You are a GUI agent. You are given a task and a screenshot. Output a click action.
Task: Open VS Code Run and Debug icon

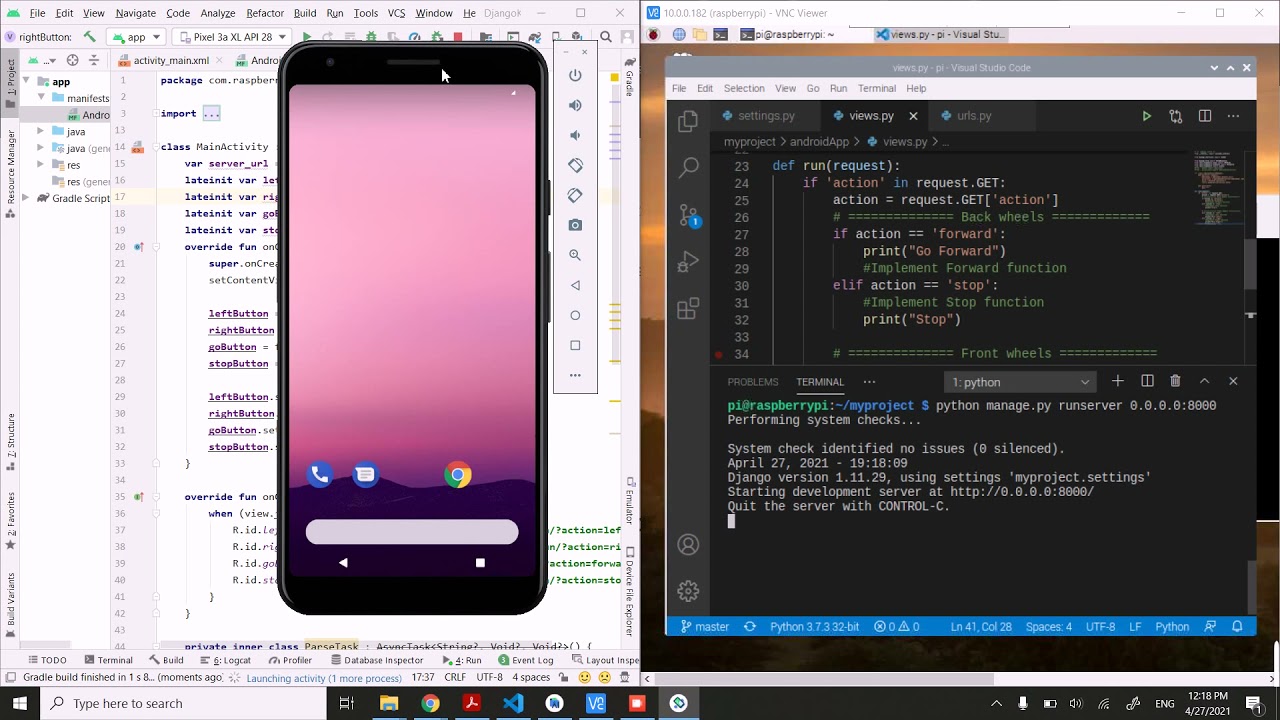(x=688, y=262)
